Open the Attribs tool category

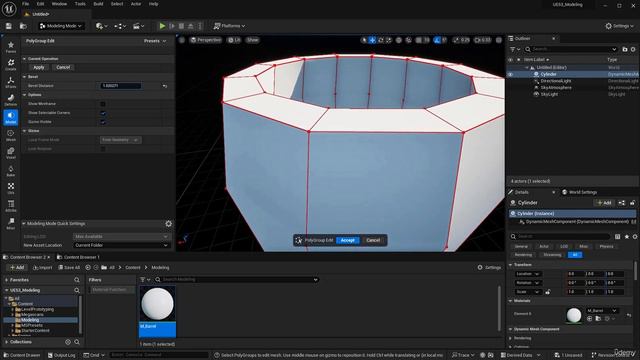[11, 206]
